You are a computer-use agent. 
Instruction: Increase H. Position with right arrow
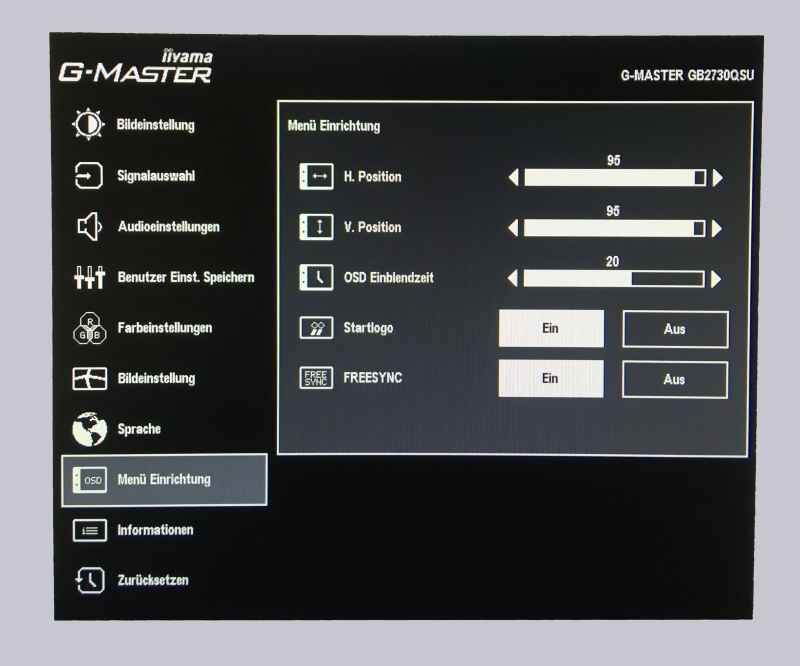718,178
